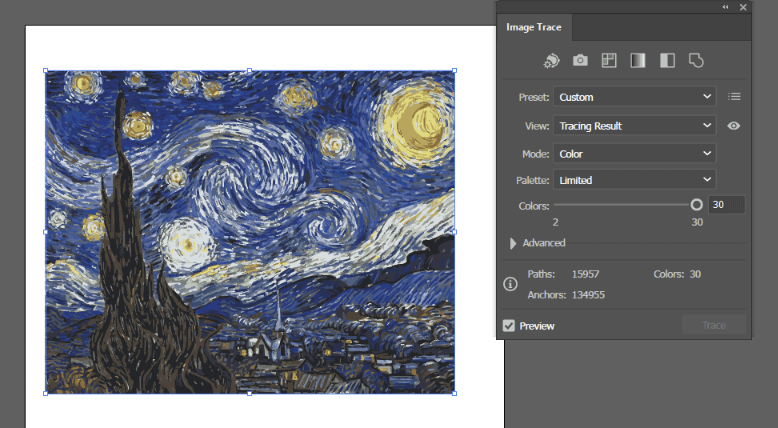Click the disabled Trace button
This screenshot has height=428, width=778.
pos(713,325)
